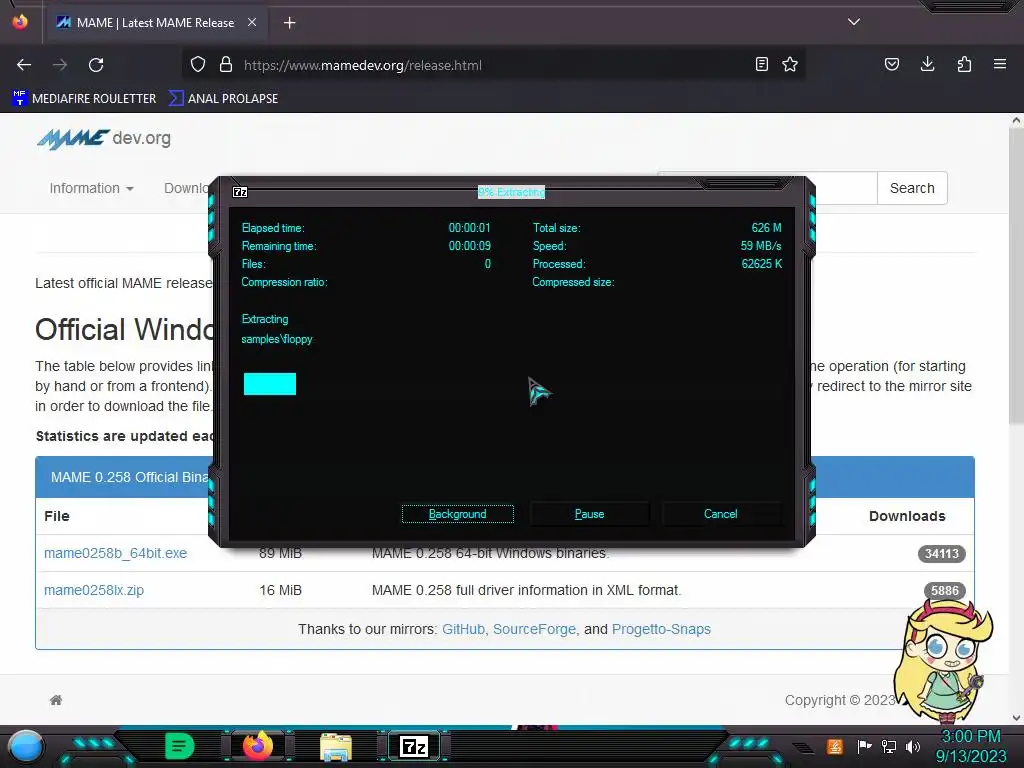Click the Firefox back arrow

[24, 65]
